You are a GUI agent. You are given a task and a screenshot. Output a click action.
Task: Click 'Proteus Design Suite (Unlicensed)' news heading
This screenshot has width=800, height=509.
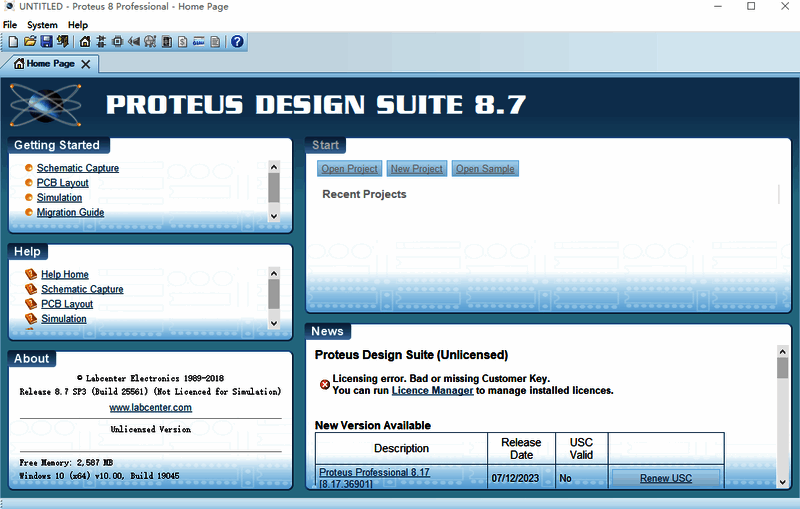411,355
